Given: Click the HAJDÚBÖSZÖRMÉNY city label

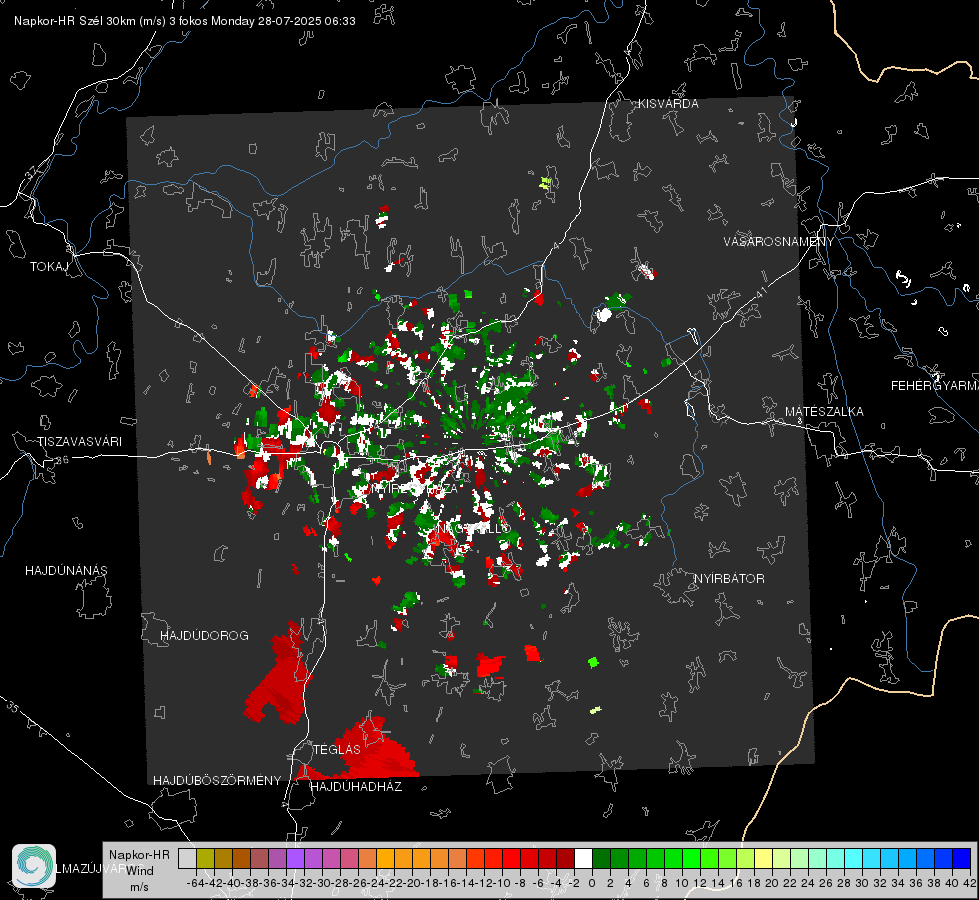Looking at the screenshot, I should click(217, 781).
